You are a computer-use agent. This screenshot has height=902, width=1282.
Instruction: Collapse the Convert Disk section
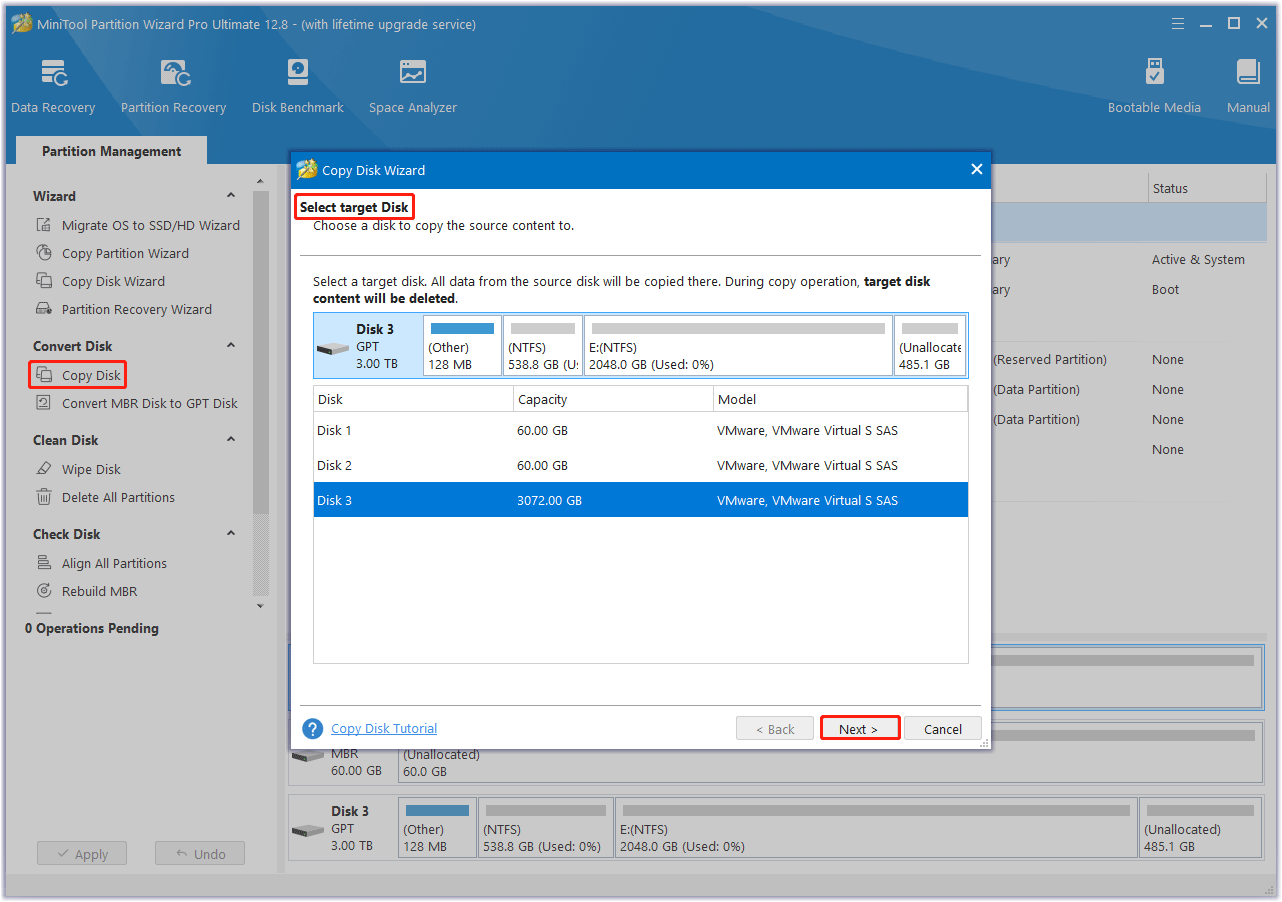230,345
